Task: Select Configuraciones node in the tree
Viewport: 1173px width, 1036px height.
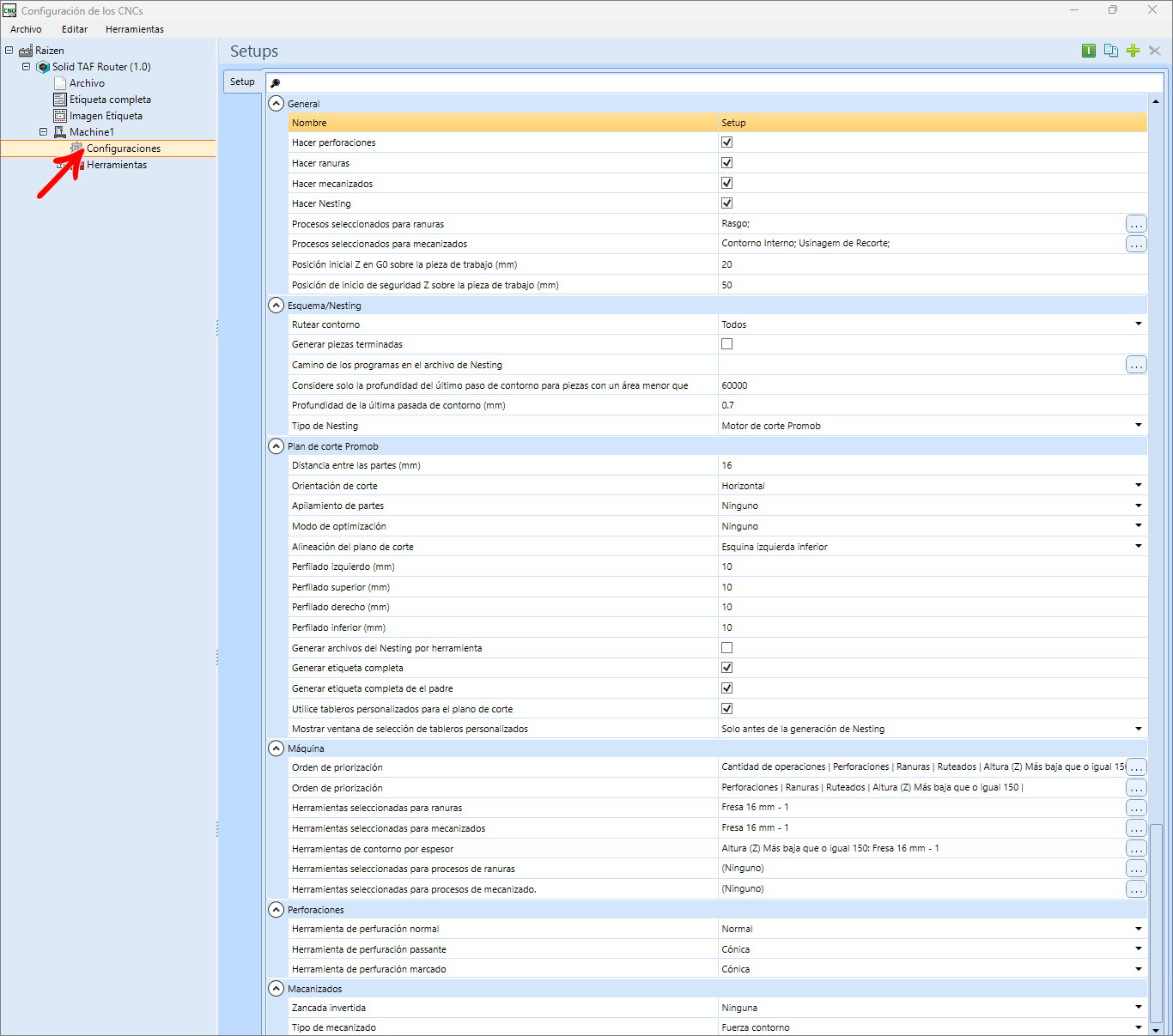Action: pos(124,148)
